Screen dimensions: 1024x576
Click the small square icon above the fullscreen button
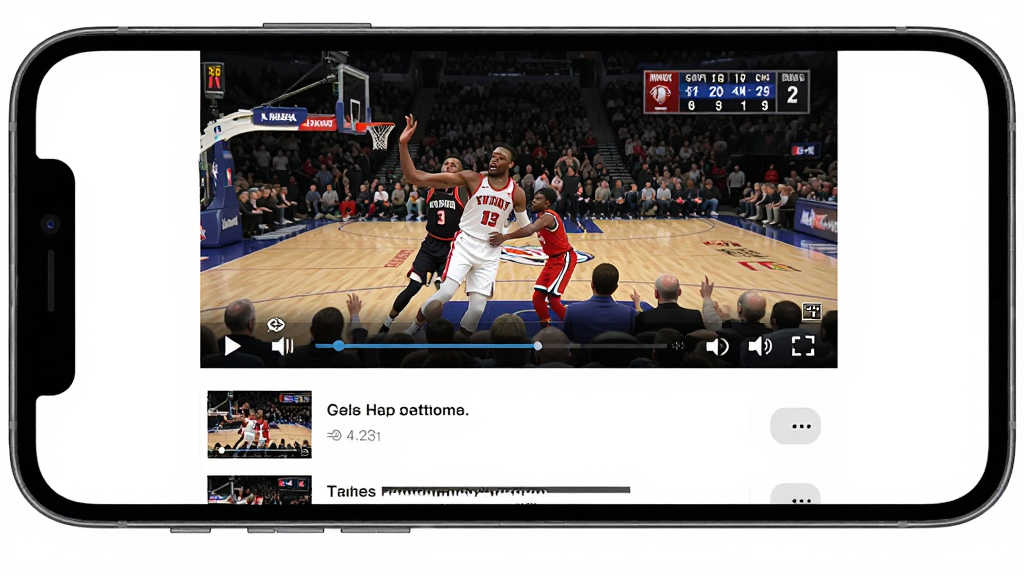[812, 312]
